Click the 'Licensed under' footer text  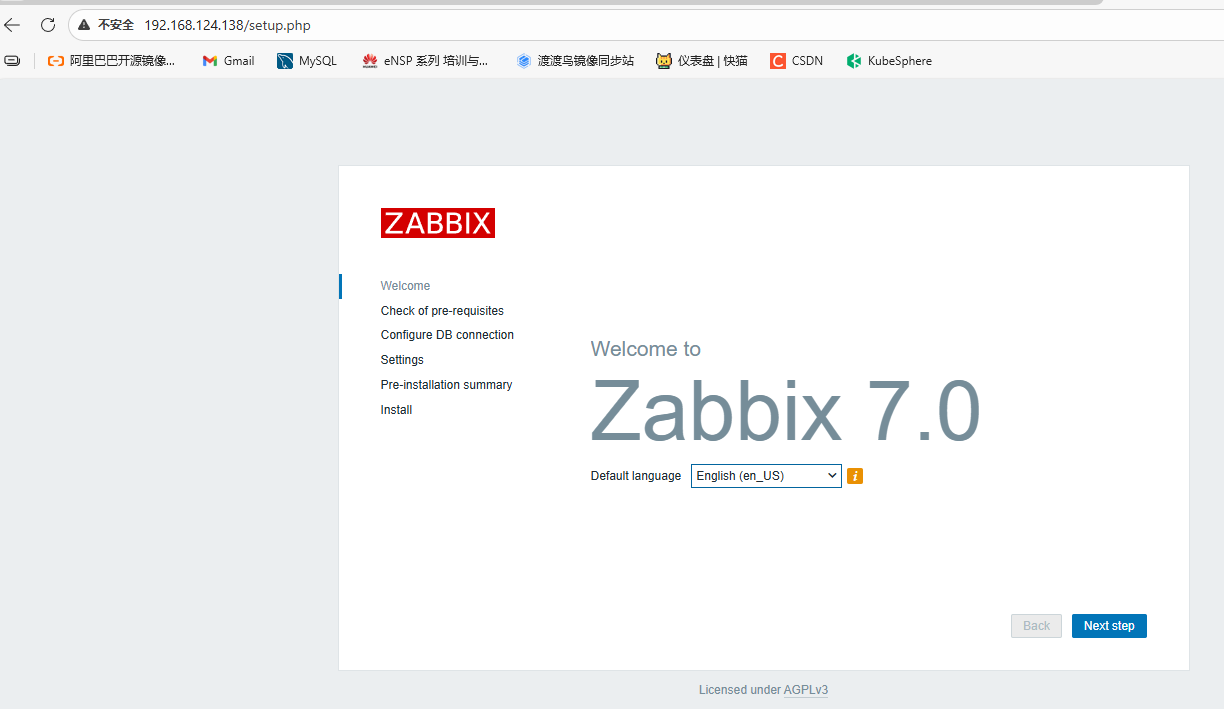coord(740,690)
